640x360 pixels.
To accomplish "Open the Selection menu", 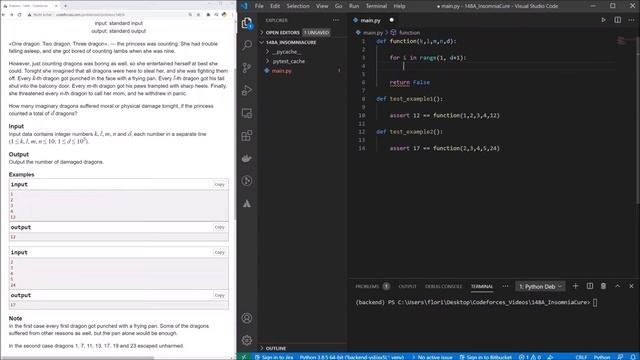I will pyautogui.click(x=298, y=6).
